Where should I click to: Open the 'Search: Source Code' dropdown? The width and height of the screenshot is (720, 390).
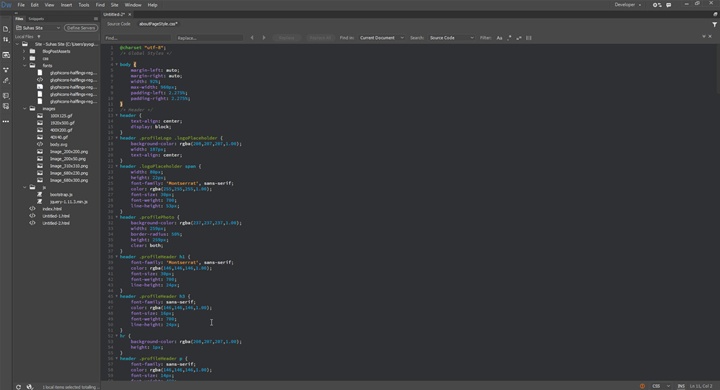(x=451, y=38)
